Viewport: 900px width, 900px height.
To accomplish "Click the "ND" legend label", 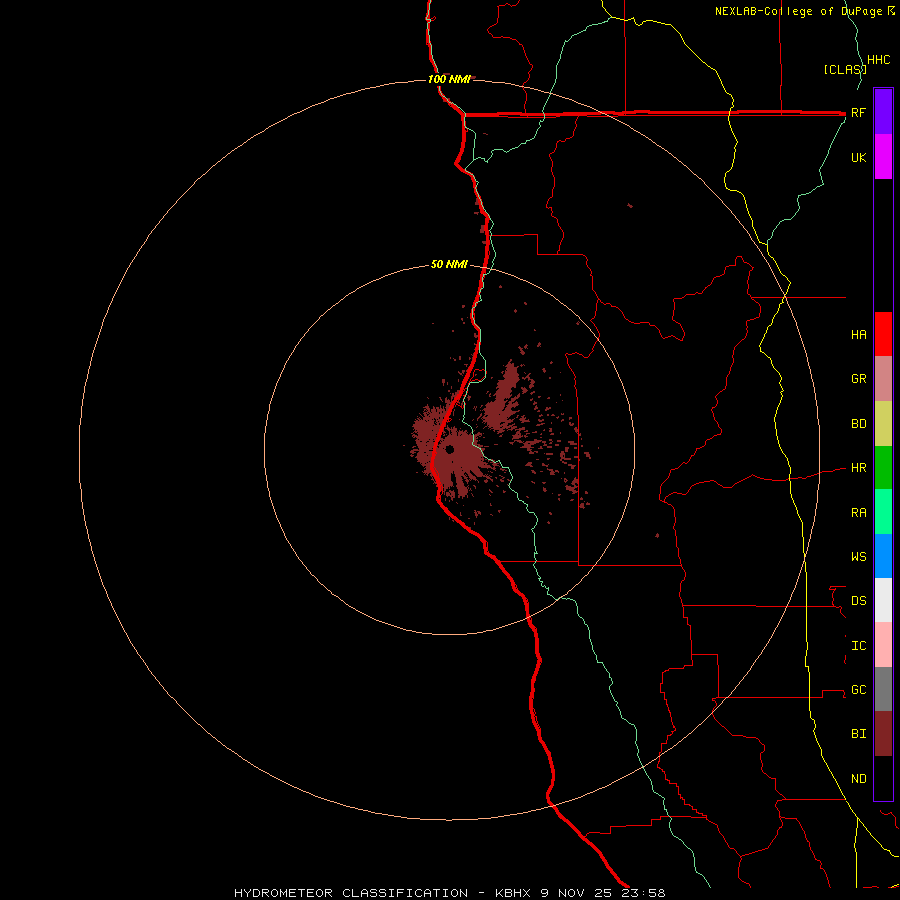I will pos(858,779).
